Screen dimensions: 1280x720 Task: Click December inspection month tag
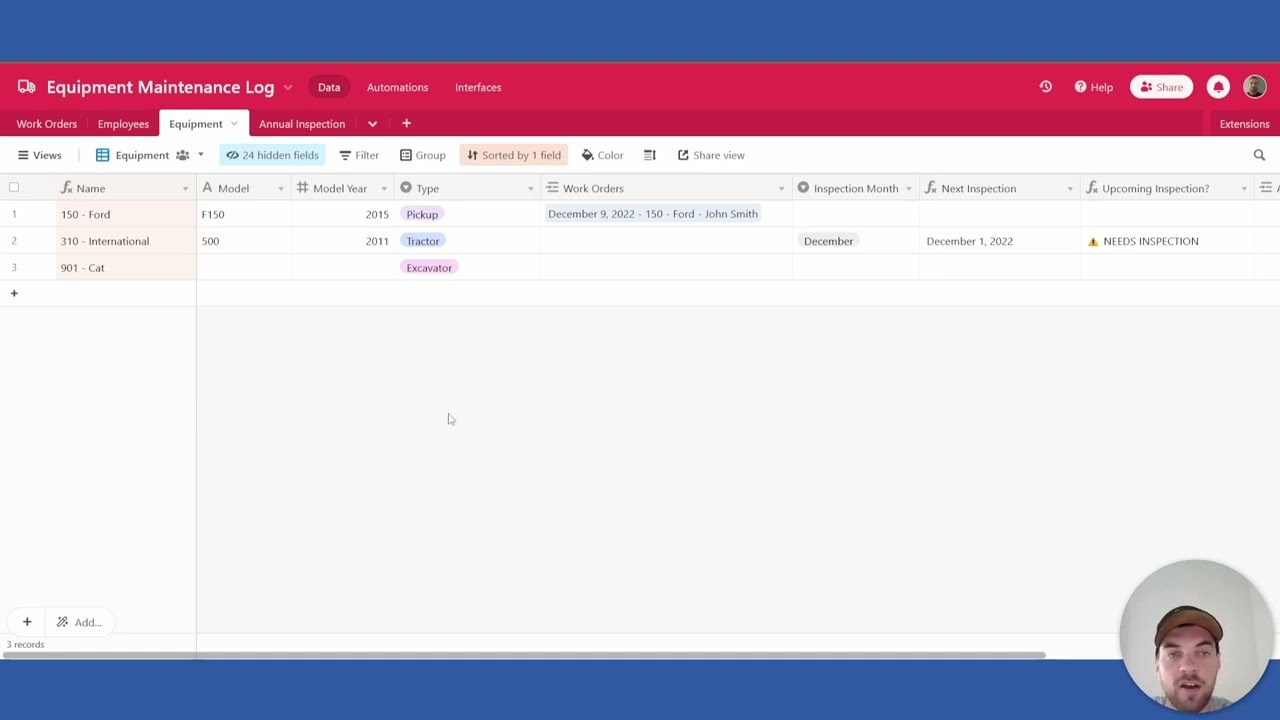[x=828, y=241]
